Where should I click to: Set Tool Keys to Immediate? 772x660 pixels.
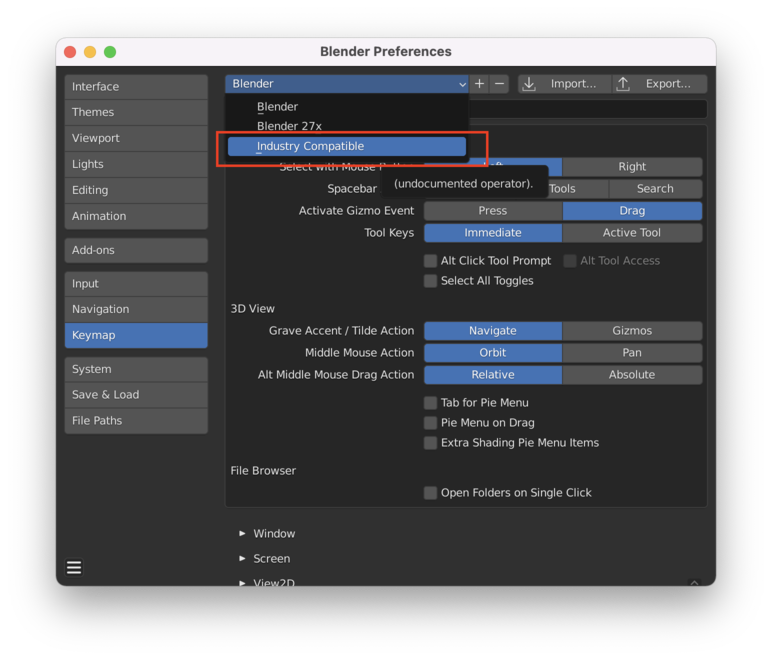coord(493,233)
